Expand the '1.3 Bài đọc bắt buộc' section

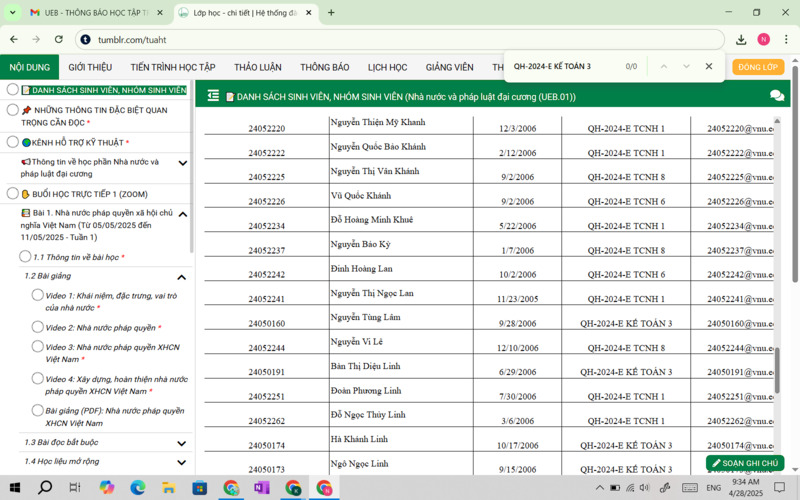182,442
